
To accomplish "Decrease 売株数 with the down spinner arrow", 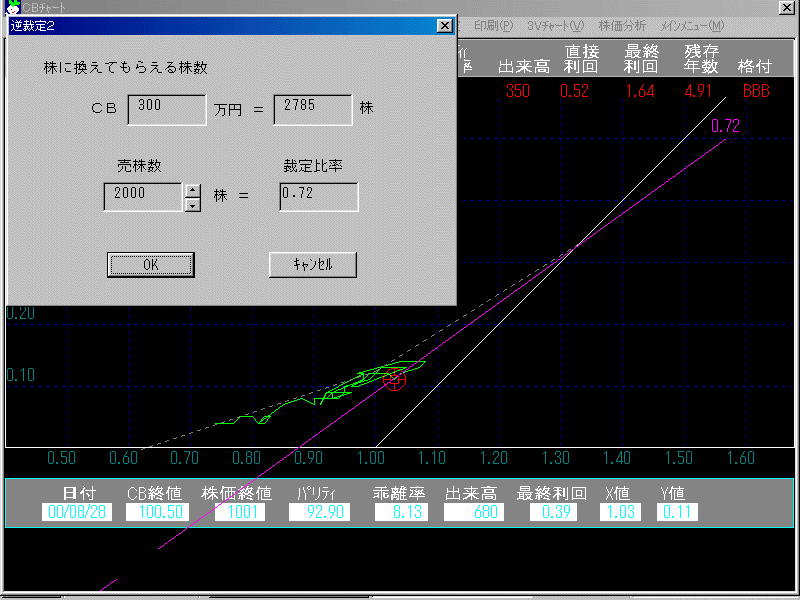I will pos(192,205).
